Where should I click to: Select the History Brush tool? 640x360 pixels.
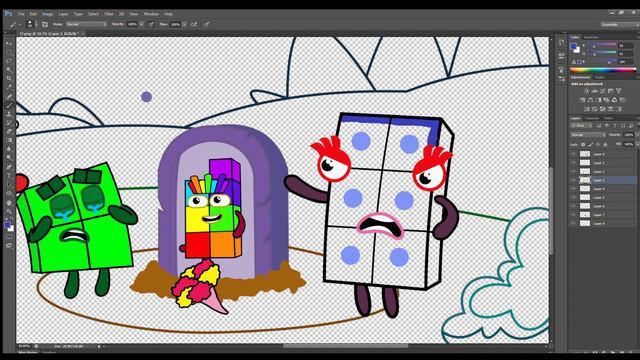click(x=9, y=123)
